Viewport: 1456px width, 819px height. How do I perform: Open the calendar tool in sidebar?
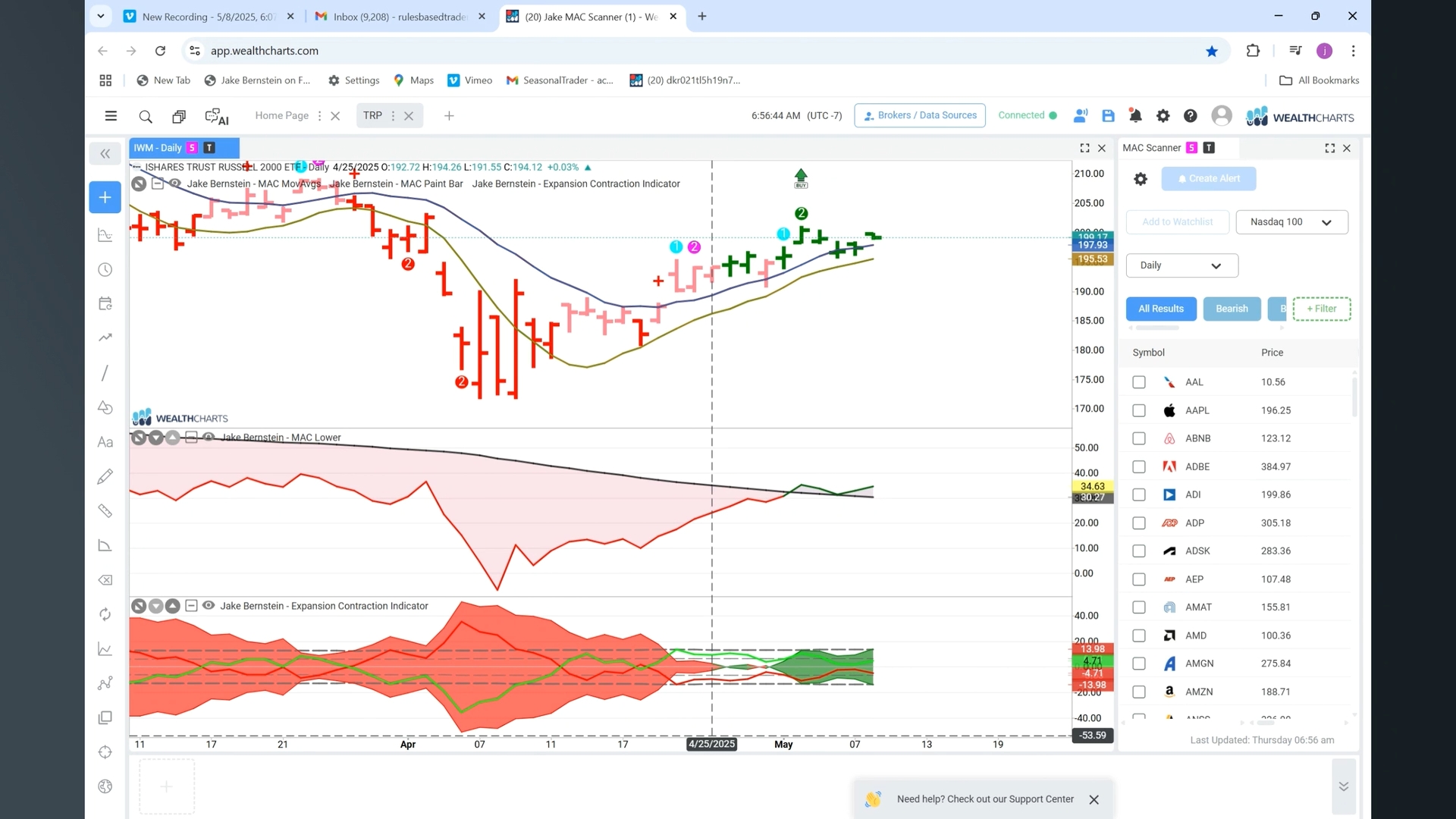coord(105,303)
